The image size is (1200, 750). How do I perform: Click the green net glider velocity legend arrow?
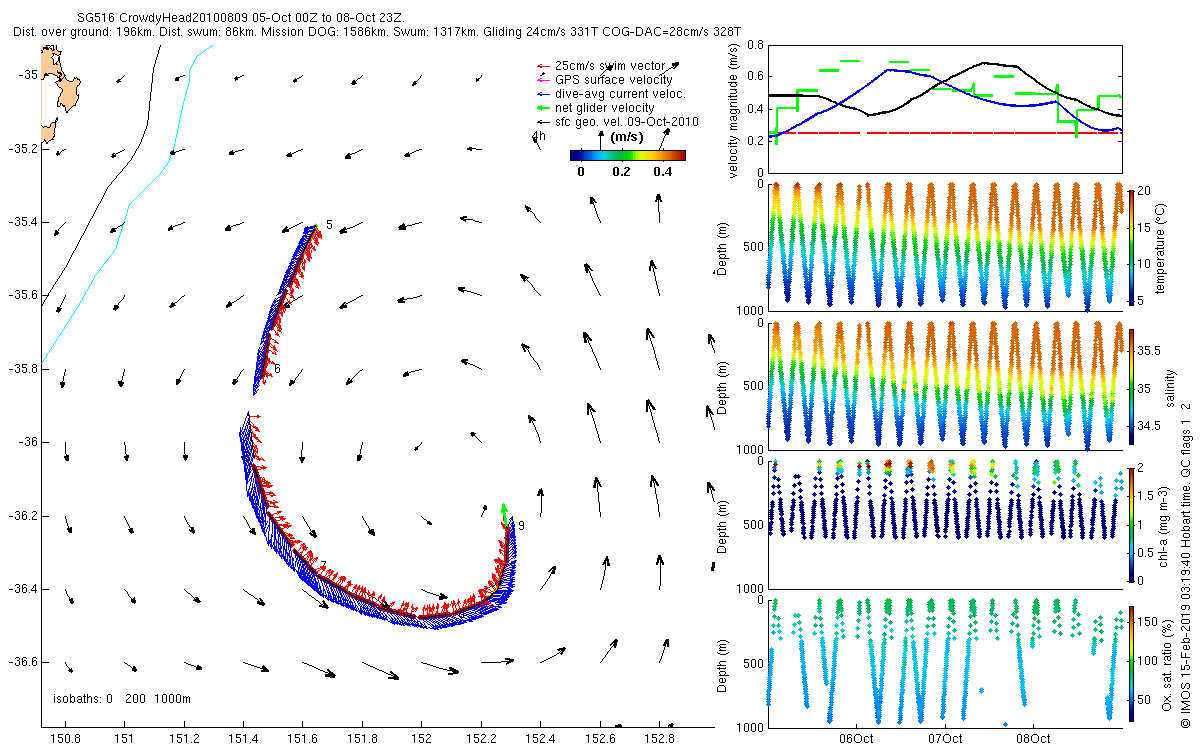click(543, 108)
